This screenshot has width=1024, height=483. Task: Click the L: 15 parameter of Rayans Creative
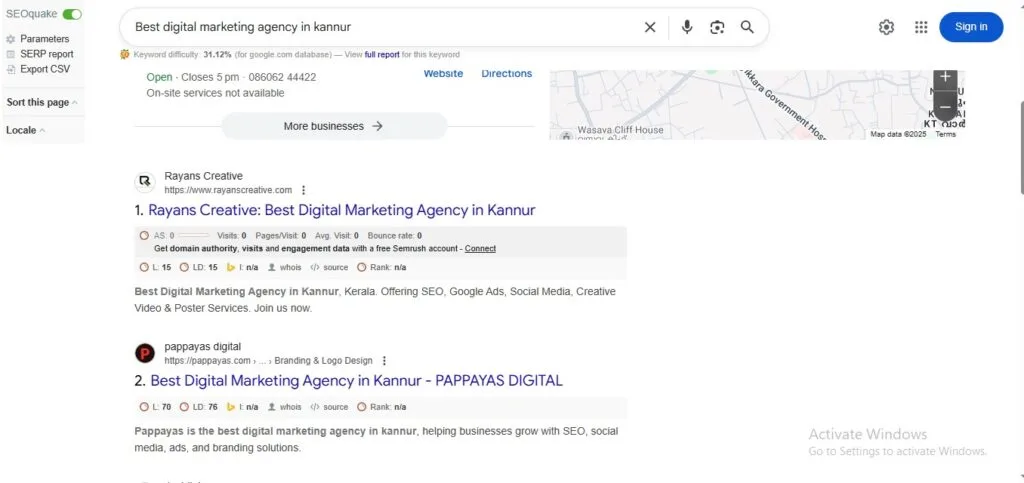(x=155, y=268)
